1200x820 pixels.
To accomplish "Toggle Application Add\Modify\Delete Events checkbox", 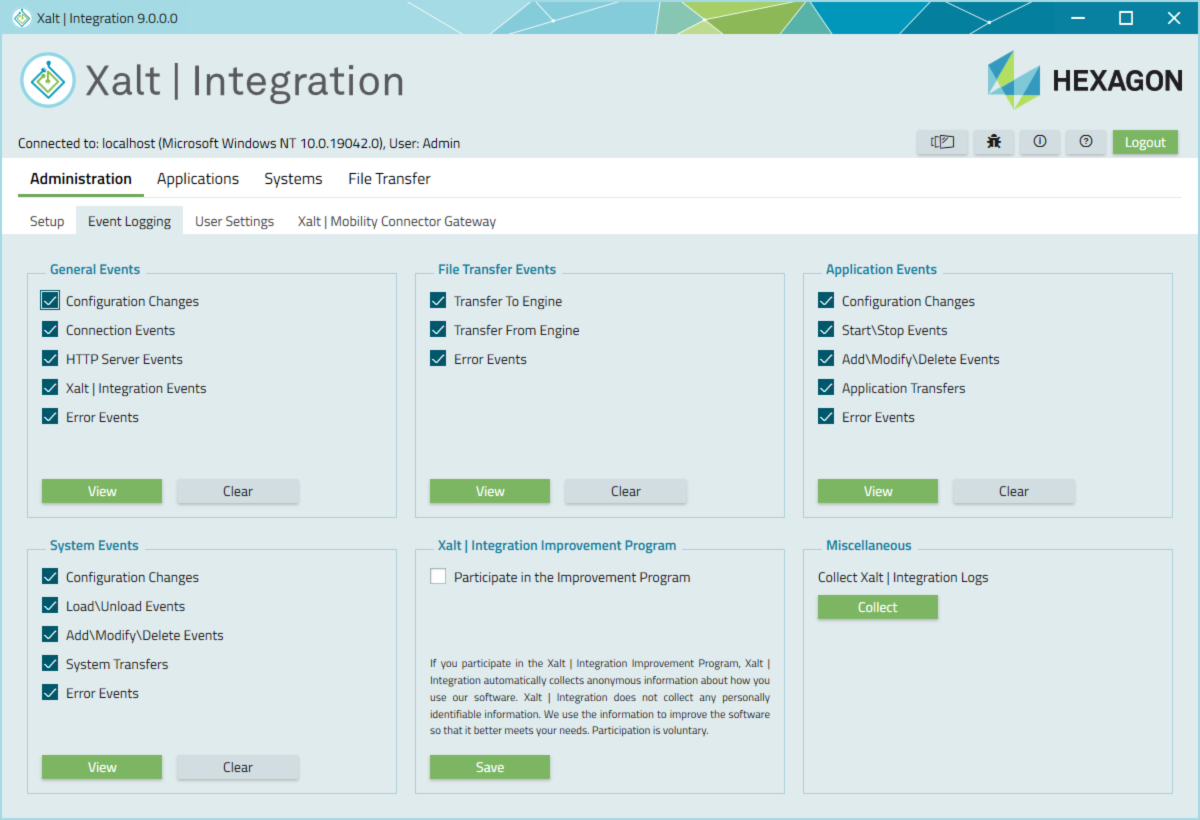I will [826, 358].
